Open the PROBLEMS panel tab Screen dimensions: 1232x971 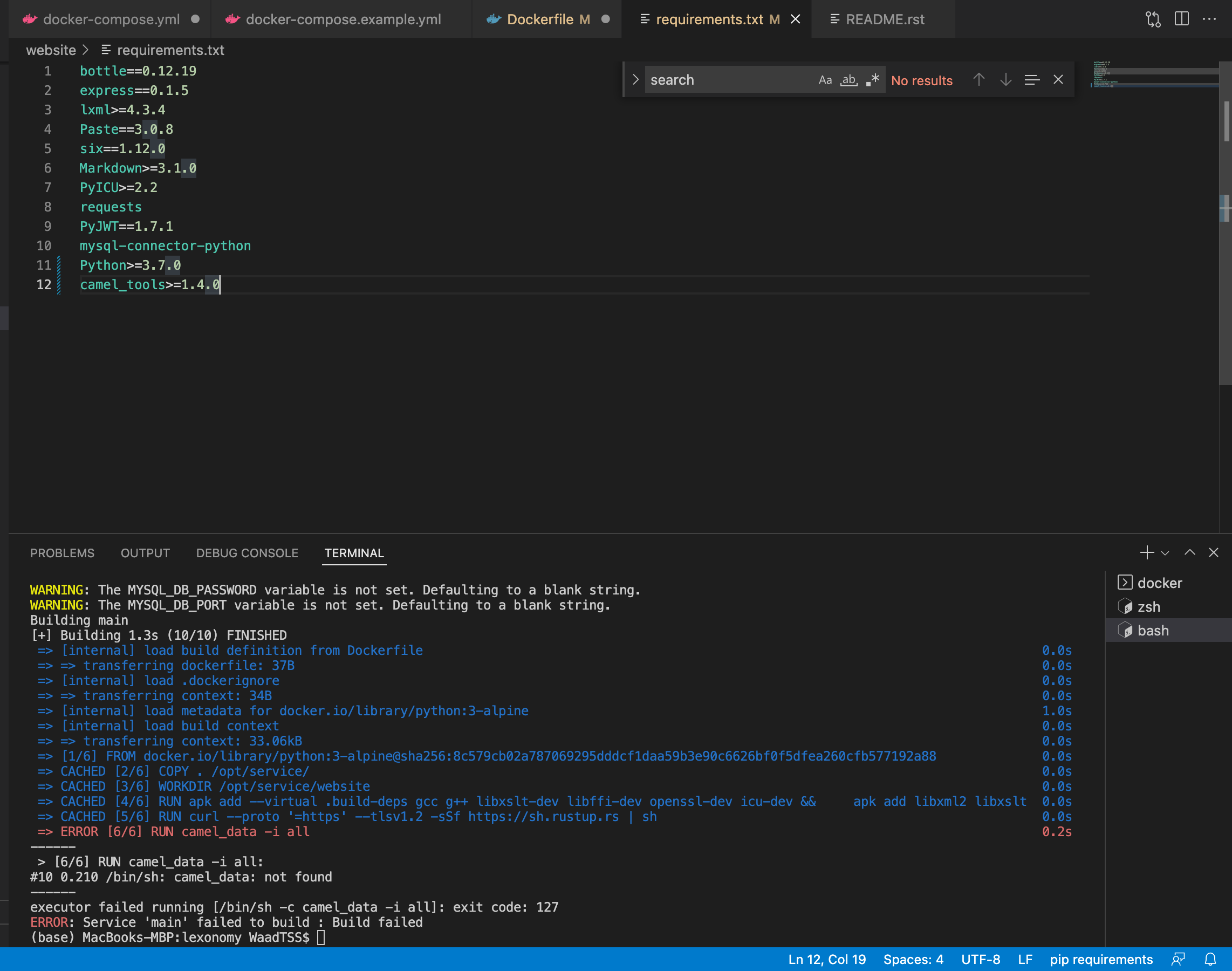63,553
